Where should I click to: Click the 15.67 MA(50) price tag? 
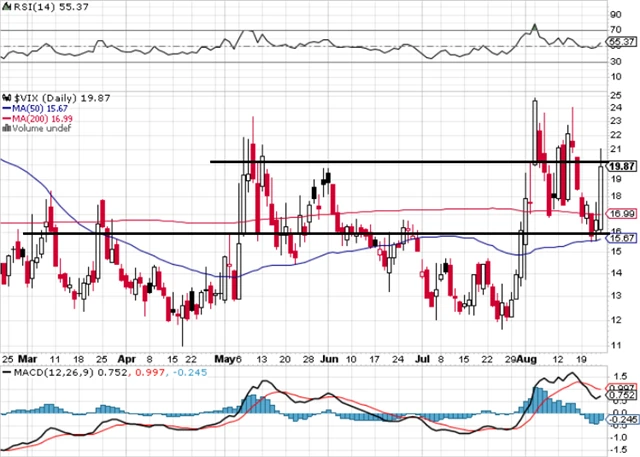coord(623,236)
